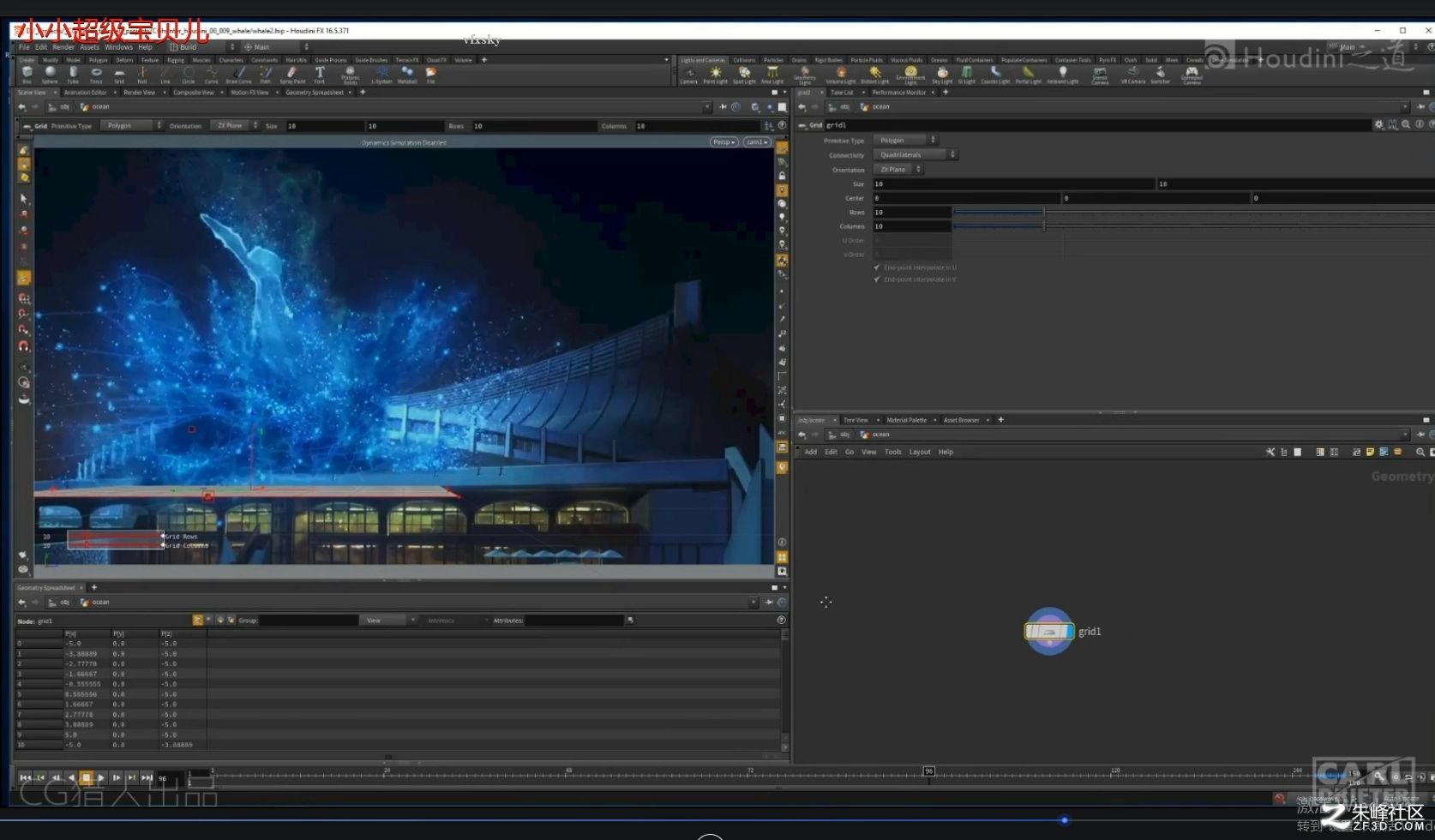The image size is (1435, 840).
Task: Click the network editor wrench icon
Action: tap(1270, 452)
